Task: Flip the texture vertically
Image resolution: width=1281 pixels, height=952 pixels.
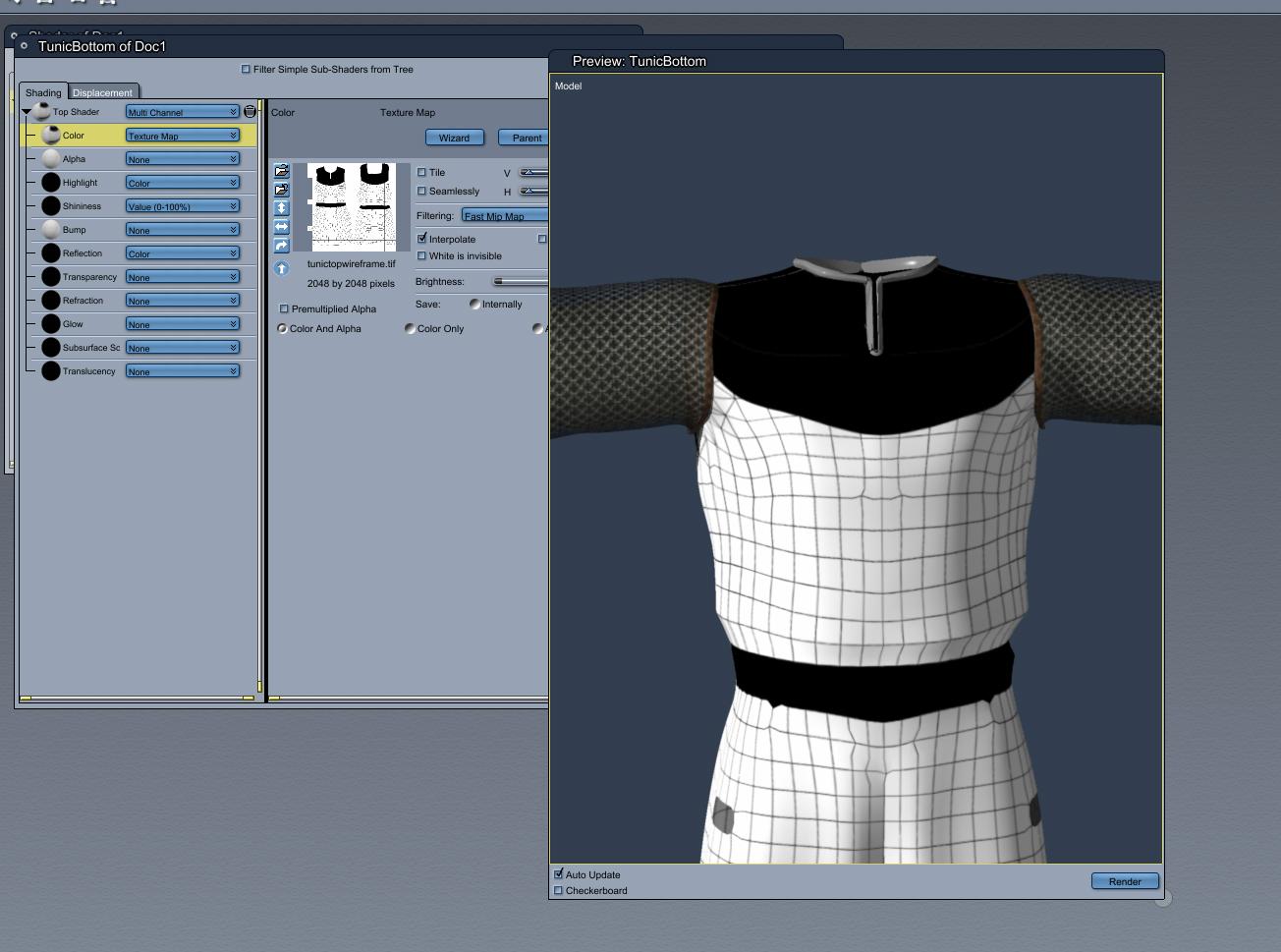Action: point(282,208)
